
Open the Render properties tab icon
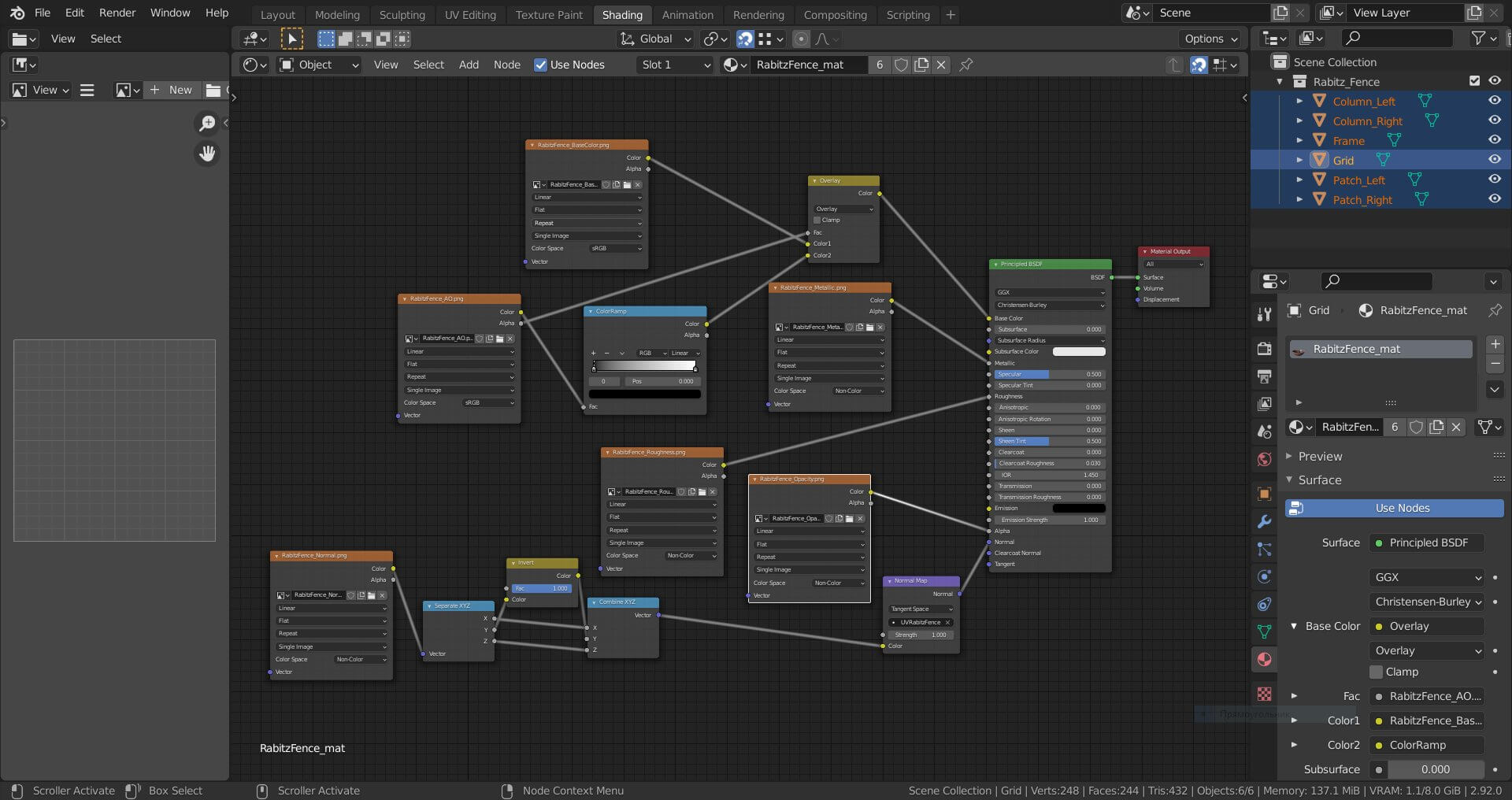[x=1264, y=349]
